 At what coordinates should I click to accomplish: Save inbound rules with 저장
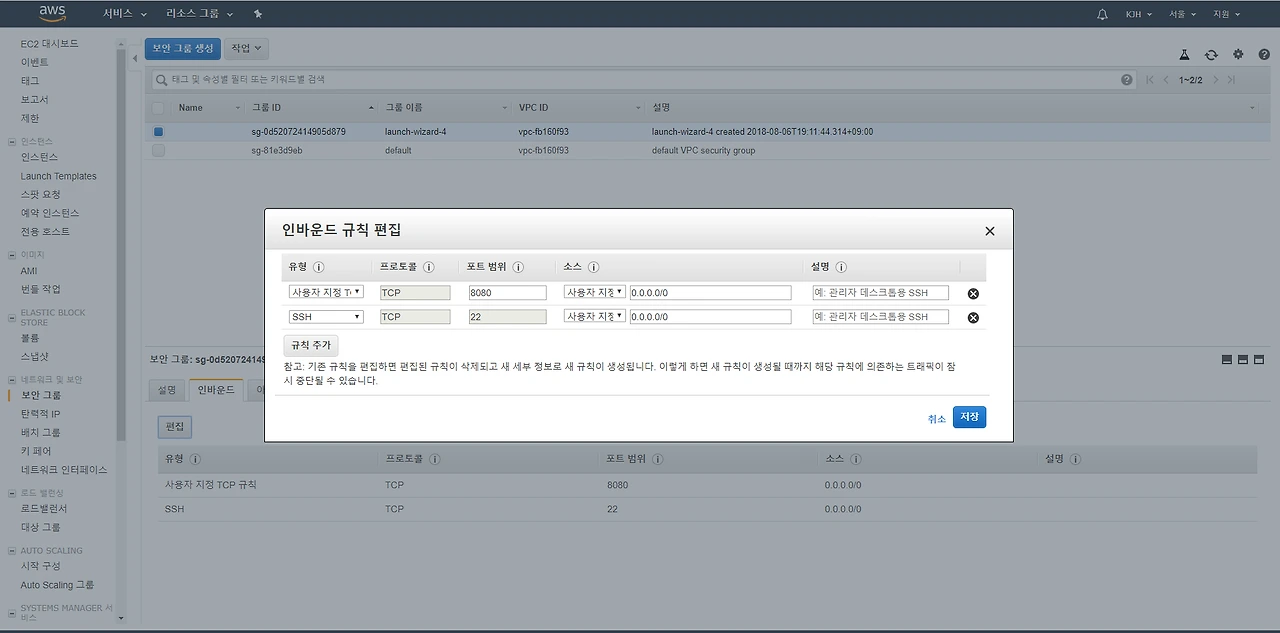(969, 417)
